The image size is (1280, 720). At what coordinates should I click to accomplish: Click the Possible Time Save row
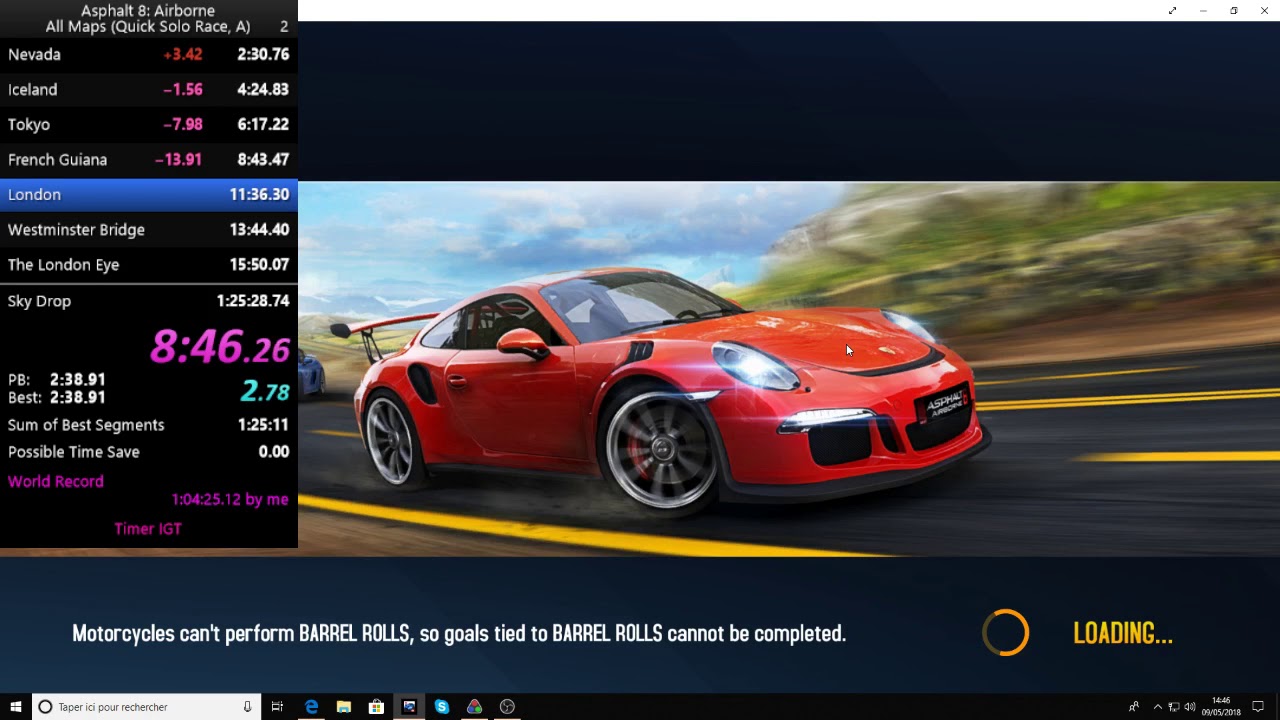(149, 452)
